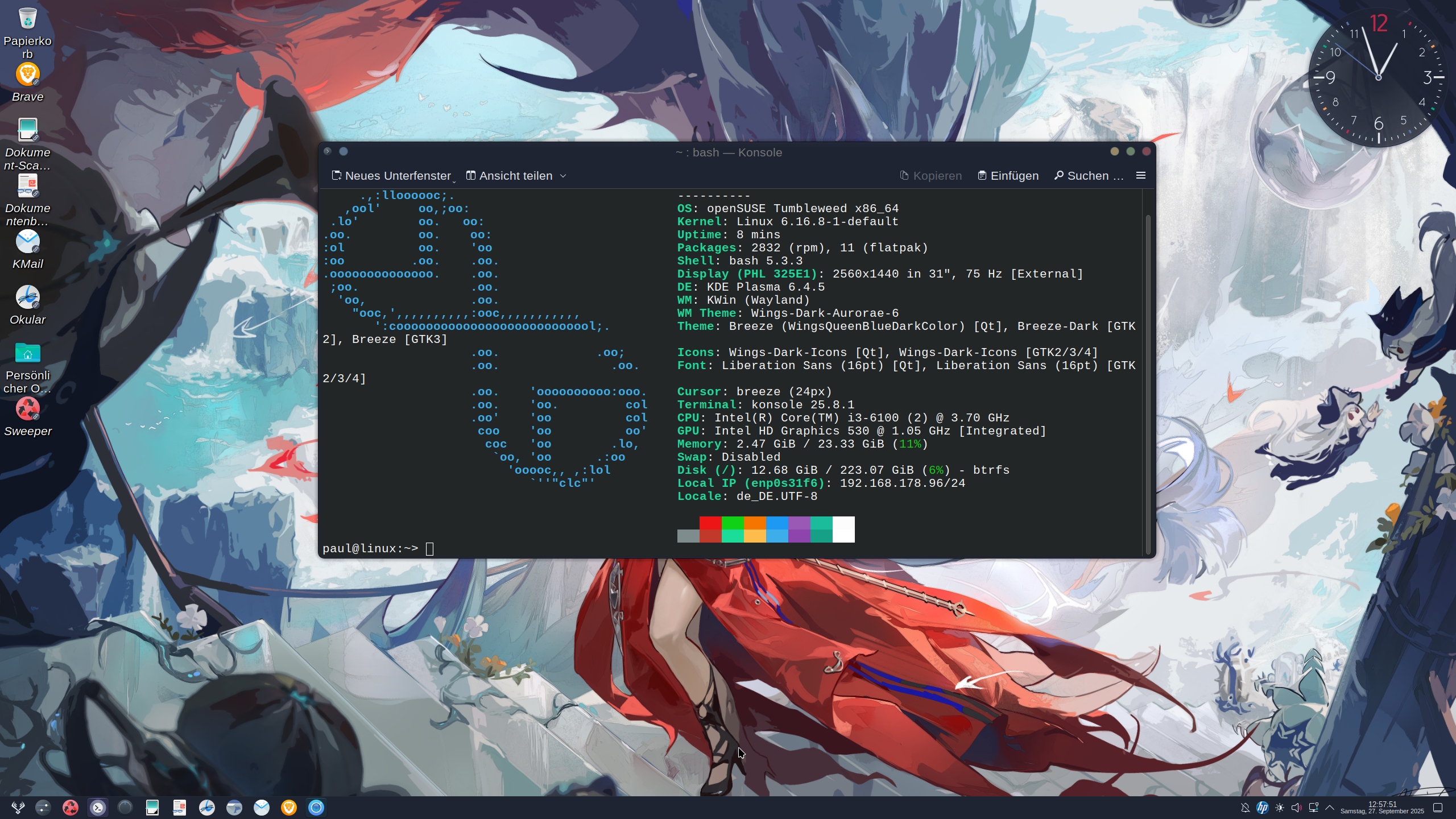Open the volume control in system tray

pos(1296,808)
